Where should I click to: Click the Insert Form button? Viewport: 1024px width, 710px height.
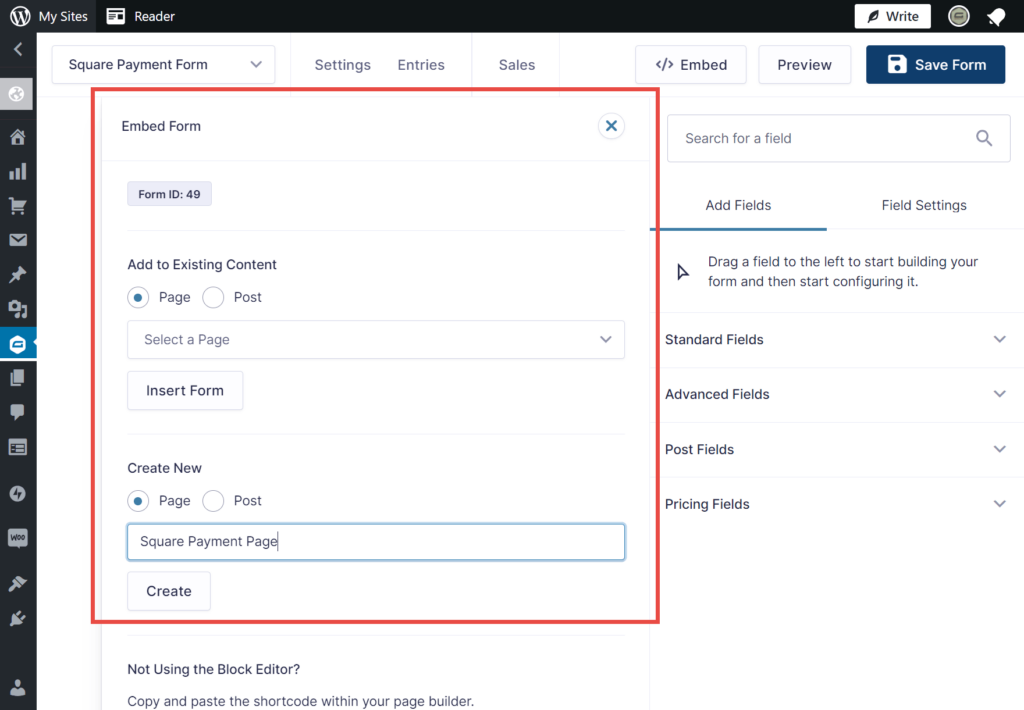[x=185, y=391]
